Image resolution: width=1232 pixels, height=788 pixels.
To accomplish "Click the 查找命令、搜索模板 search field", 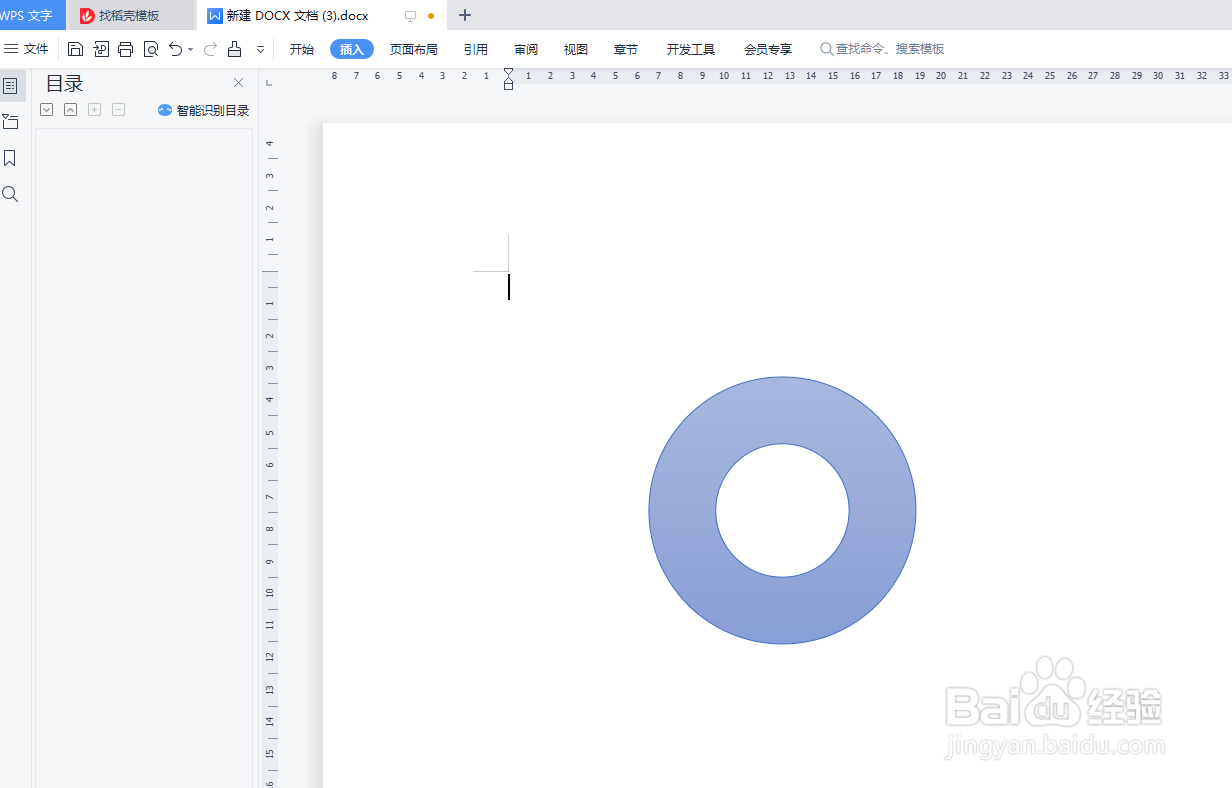I will coord(885,48).
